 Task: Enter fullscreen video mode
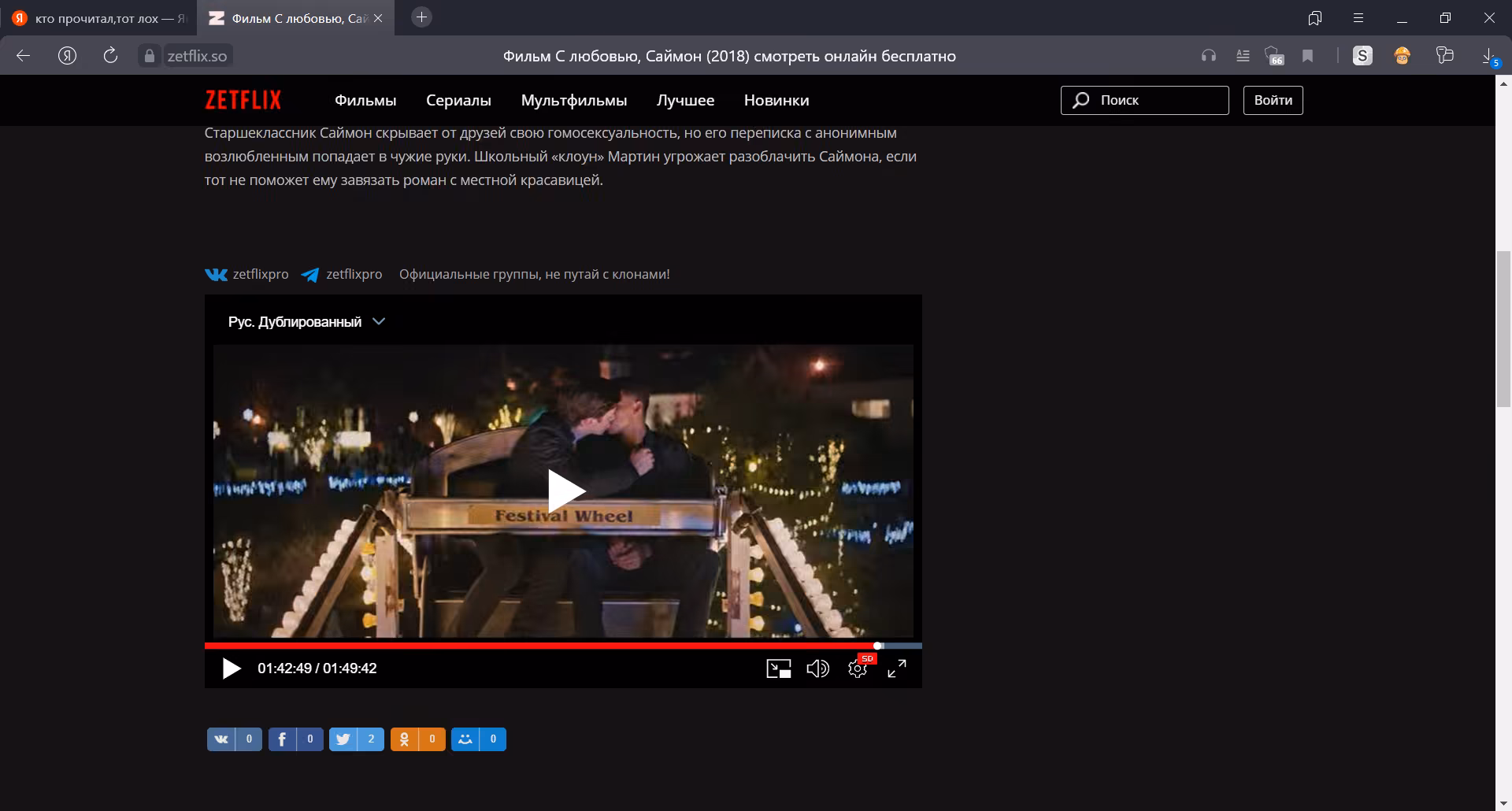(897, 668)
